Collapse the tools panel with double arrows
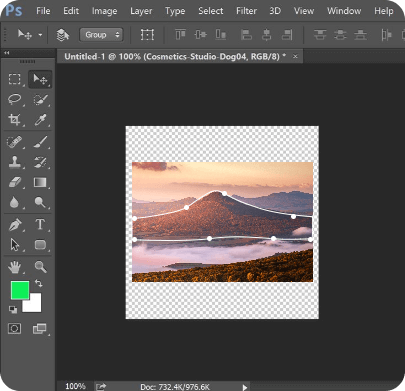 (x=7, y=53)
